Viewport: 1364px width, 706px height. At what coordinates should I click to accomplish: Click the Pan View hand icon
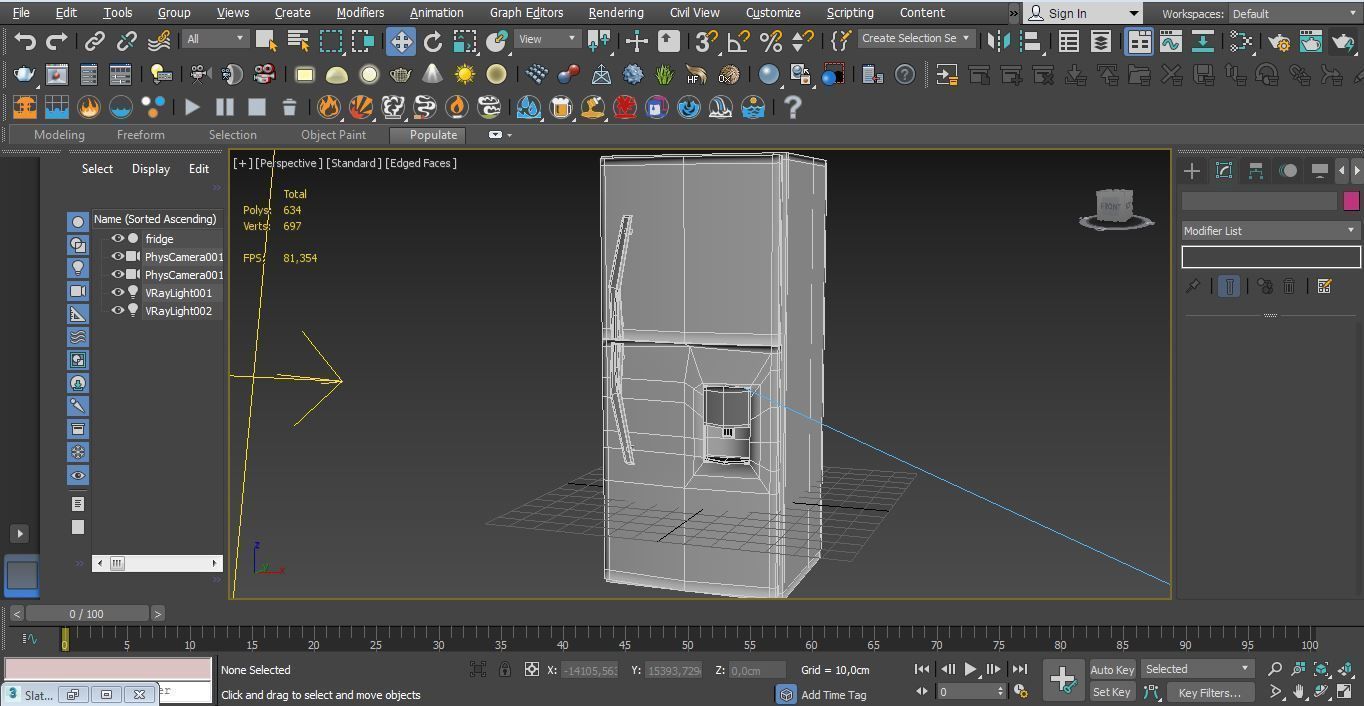[x=1299, y=692]
